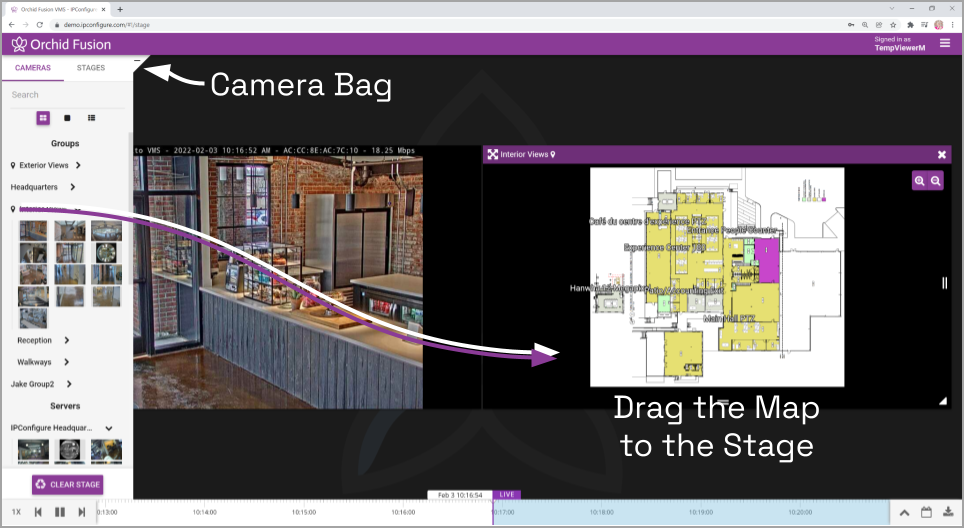Click the magenta room on floor plan
964x528 pixels.
[x=767, y=261]
